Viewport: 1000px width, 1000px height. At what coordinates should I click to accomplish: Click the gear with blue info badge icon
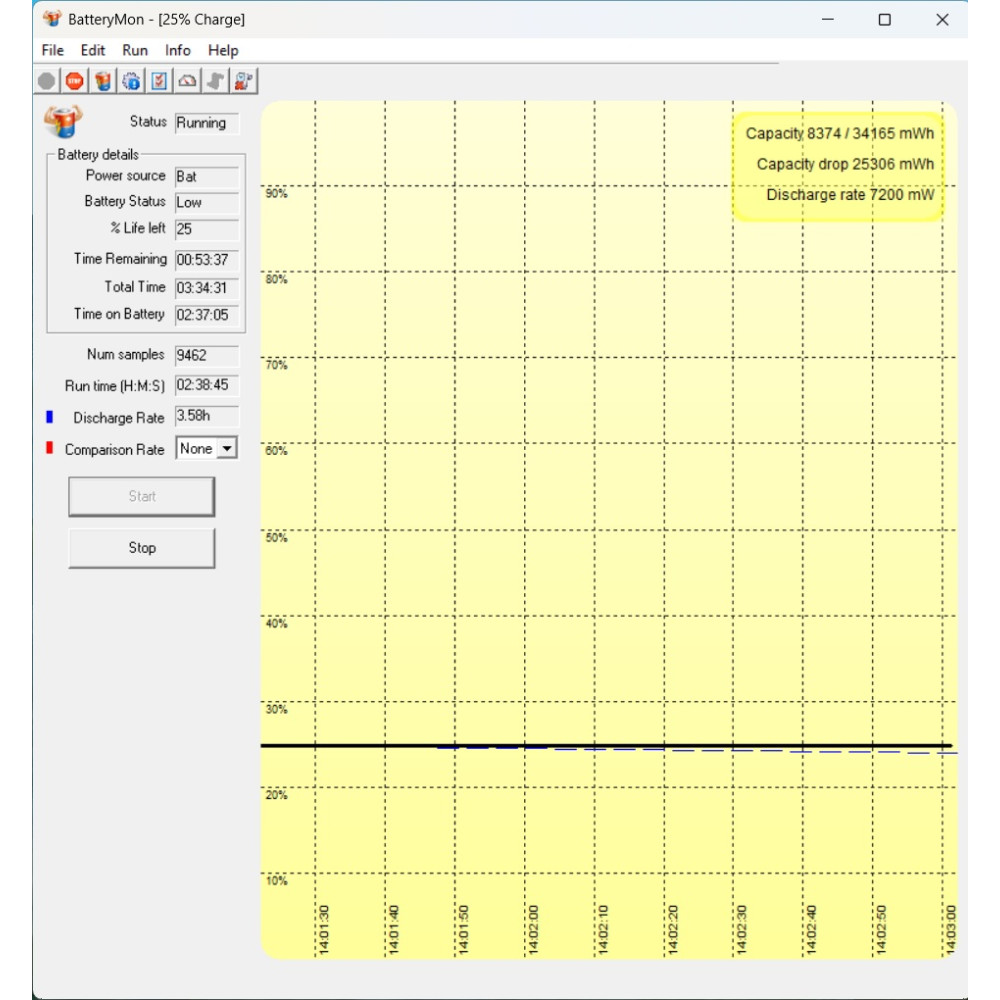tap(131, 81)
